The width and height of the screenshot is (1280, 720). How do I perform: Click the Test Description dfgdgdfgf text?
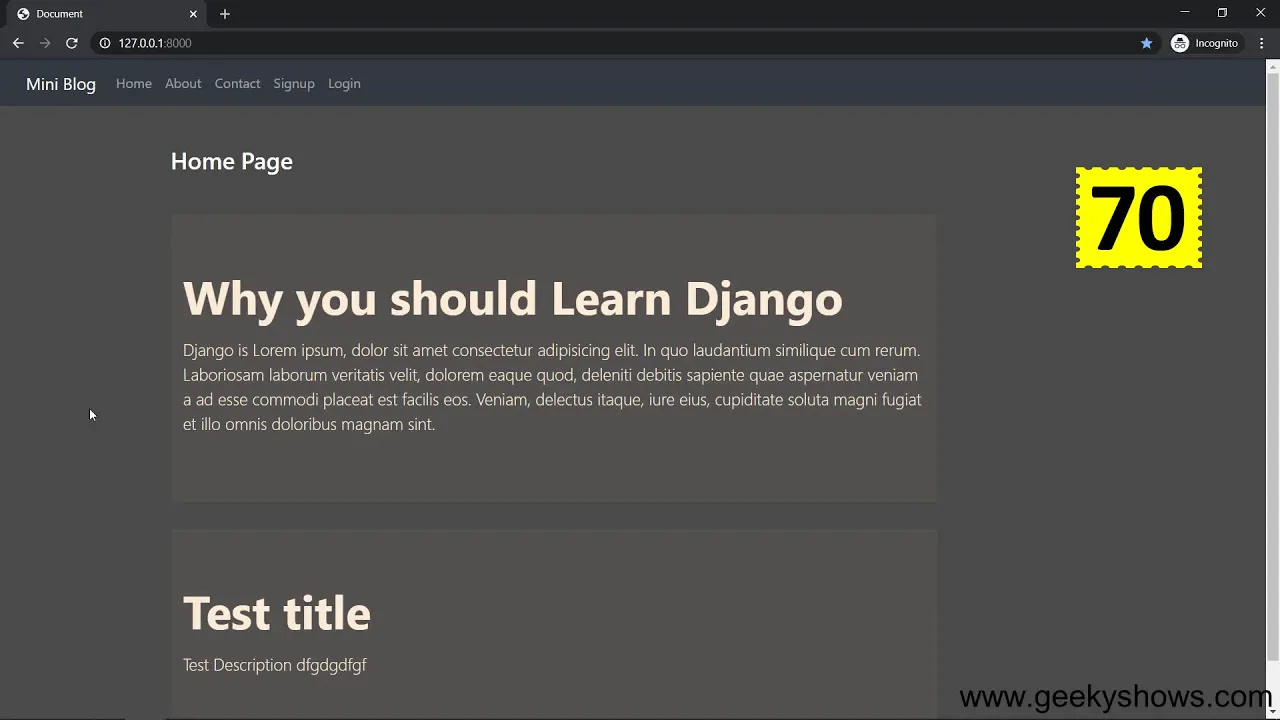tap(275, 665)
